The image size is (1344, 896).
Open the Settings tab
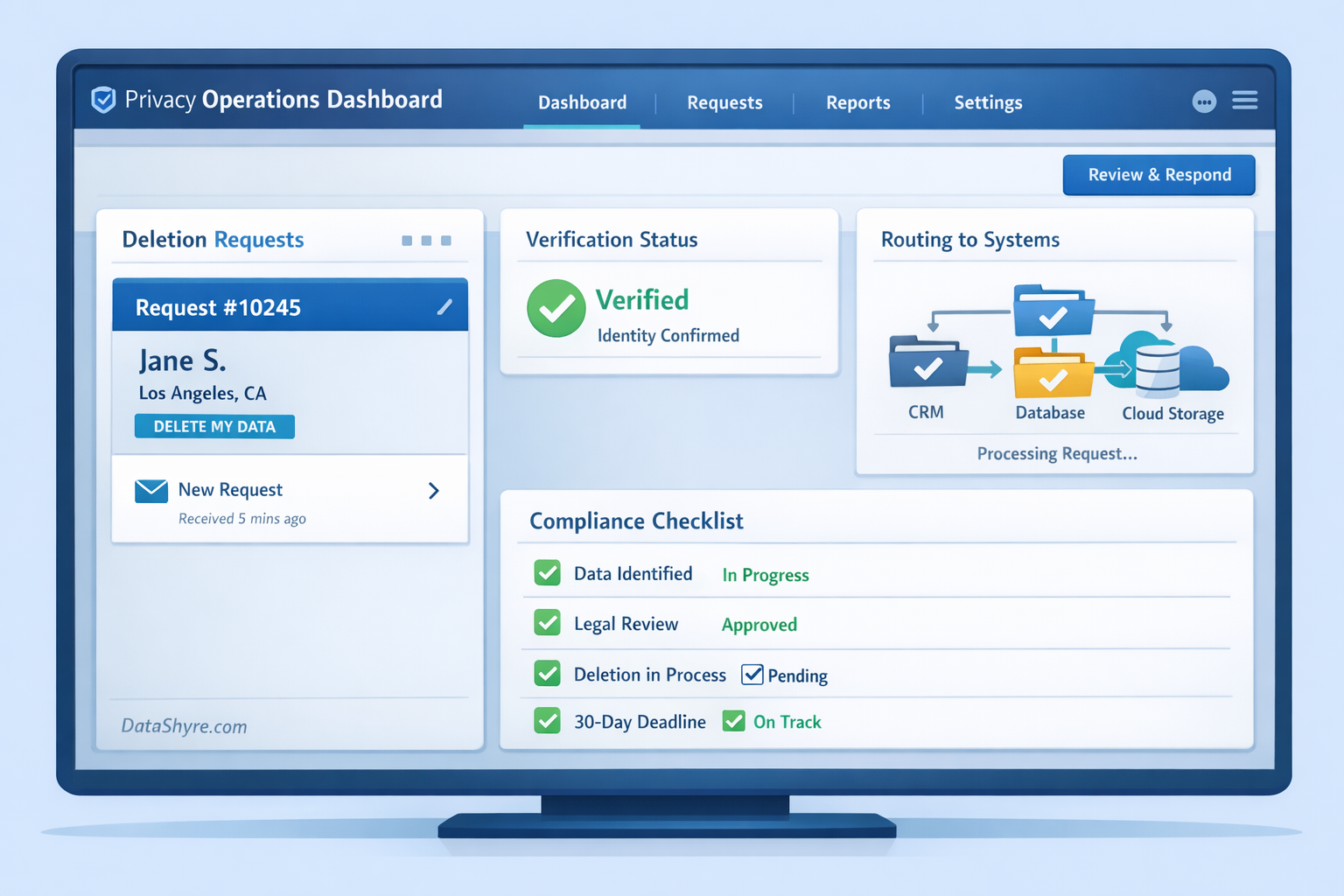click(x=988, y=102)
